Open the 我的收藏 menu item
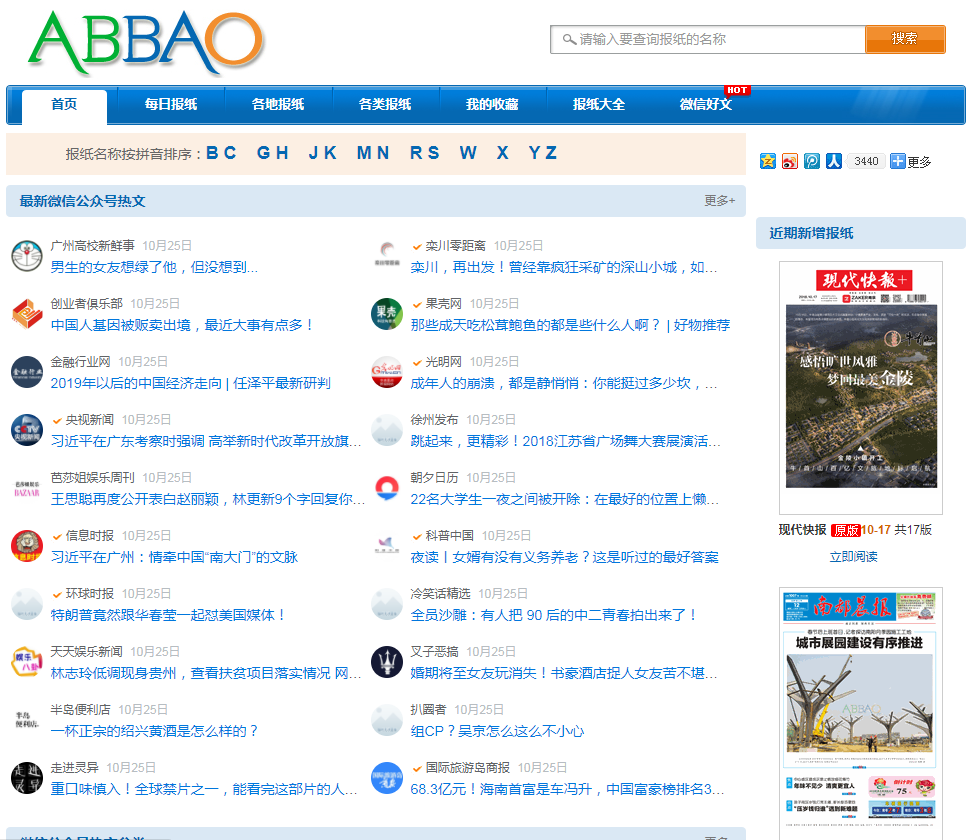The image size is (972, 840). coord(492,105)
